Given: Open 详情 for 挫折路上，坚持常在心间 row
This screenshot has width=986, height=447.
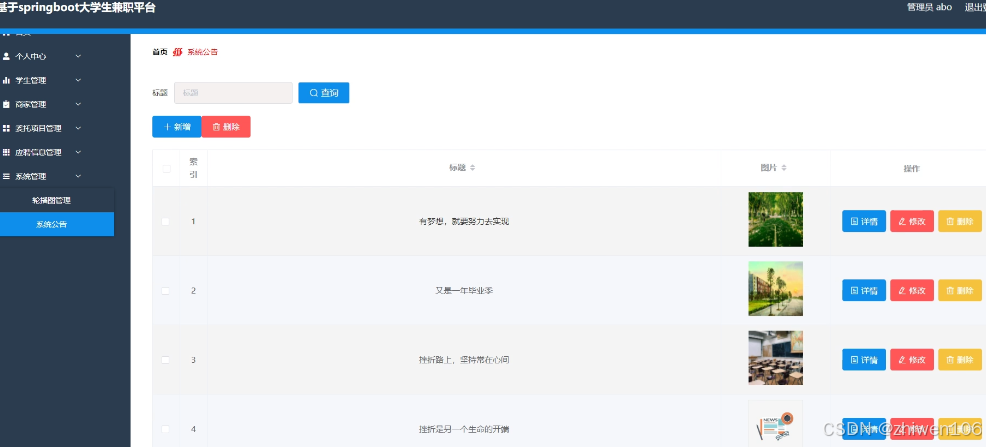Looking at the screenshot, I should click(x=864, y=360).
